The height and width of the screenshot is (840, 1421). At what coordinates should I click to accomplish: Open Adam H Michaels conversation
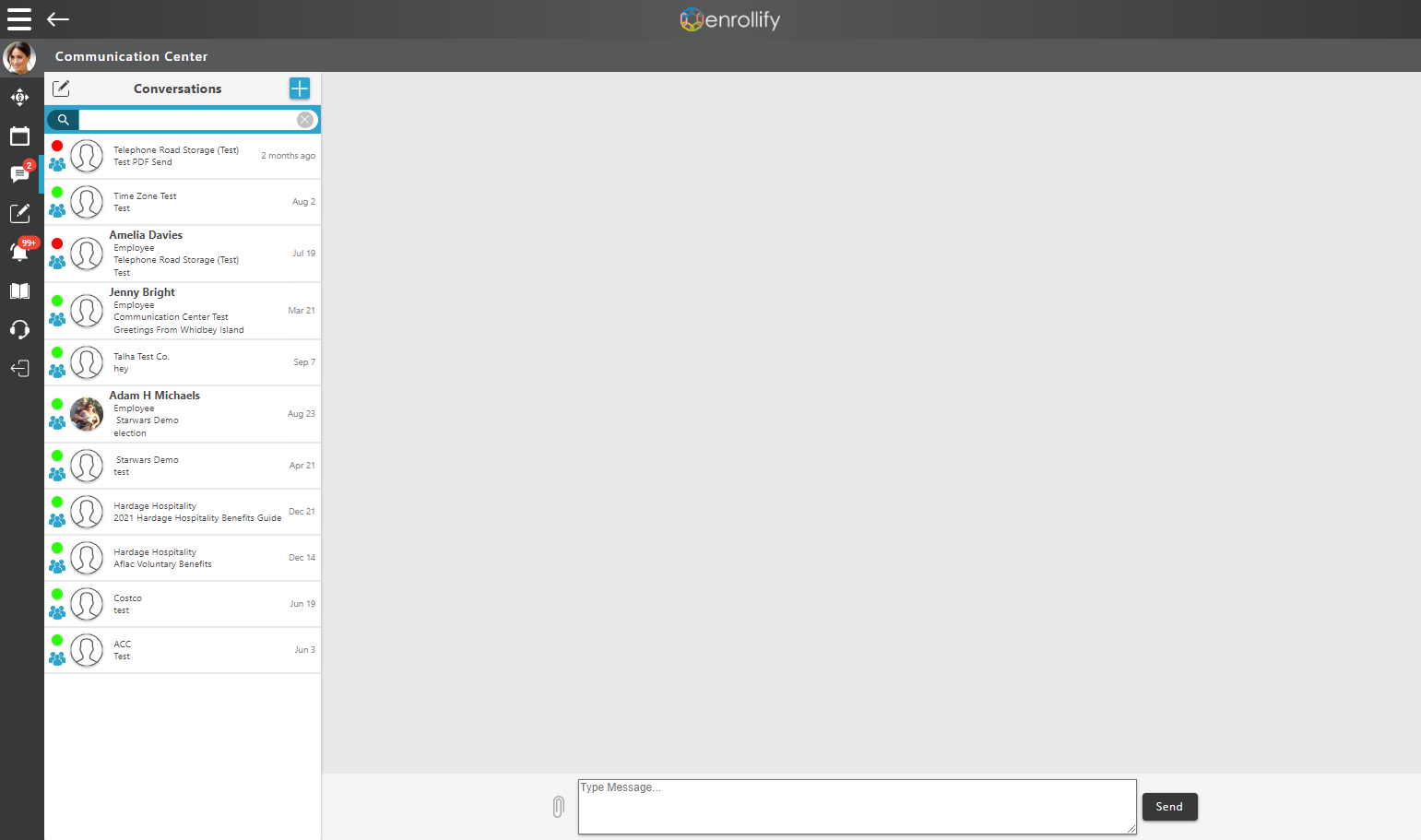(183, 414)
